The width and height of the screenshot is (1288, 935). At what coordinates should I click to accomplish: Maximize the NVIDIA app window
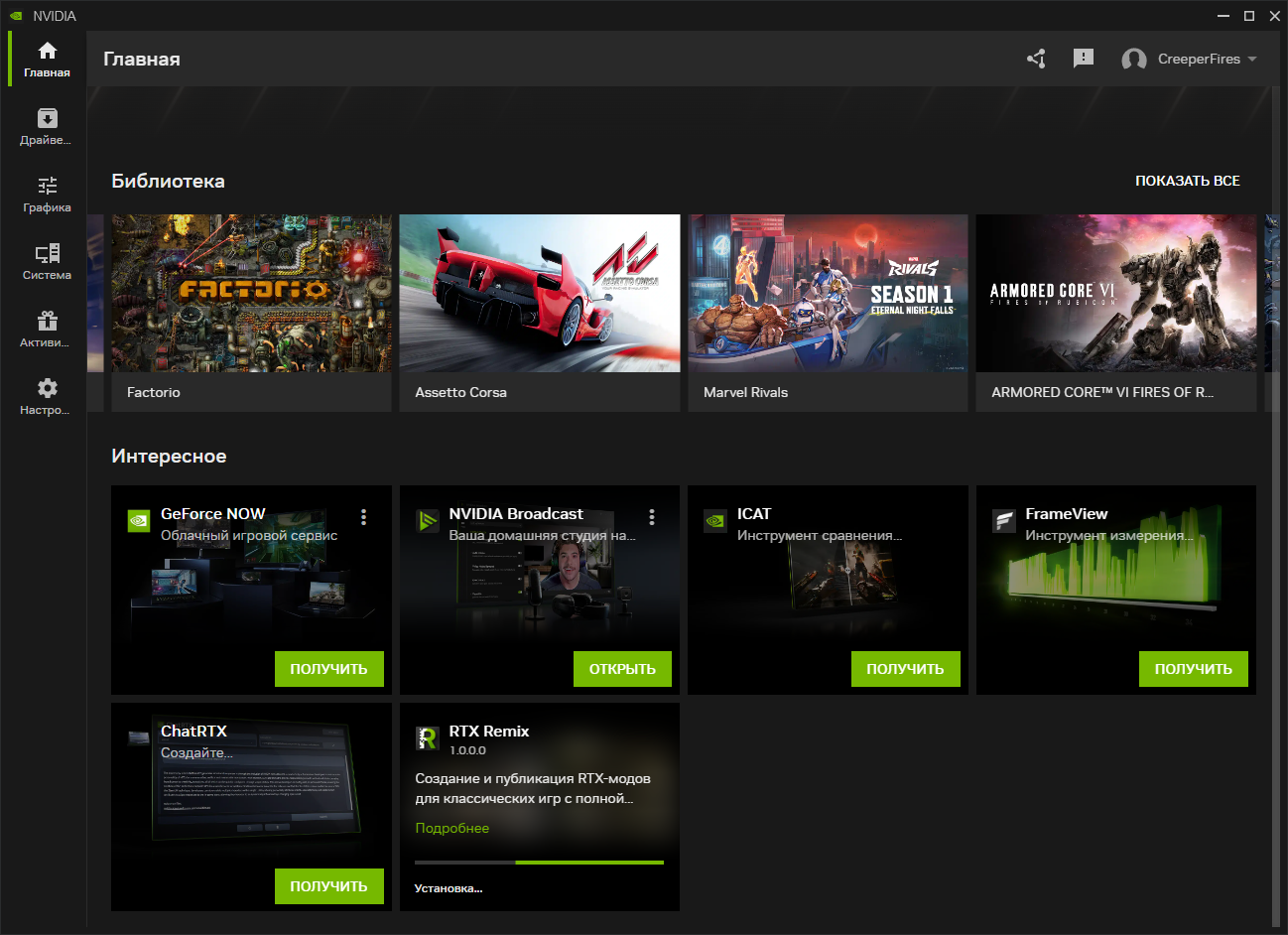pyautogui.click(x=1249, y=16)
